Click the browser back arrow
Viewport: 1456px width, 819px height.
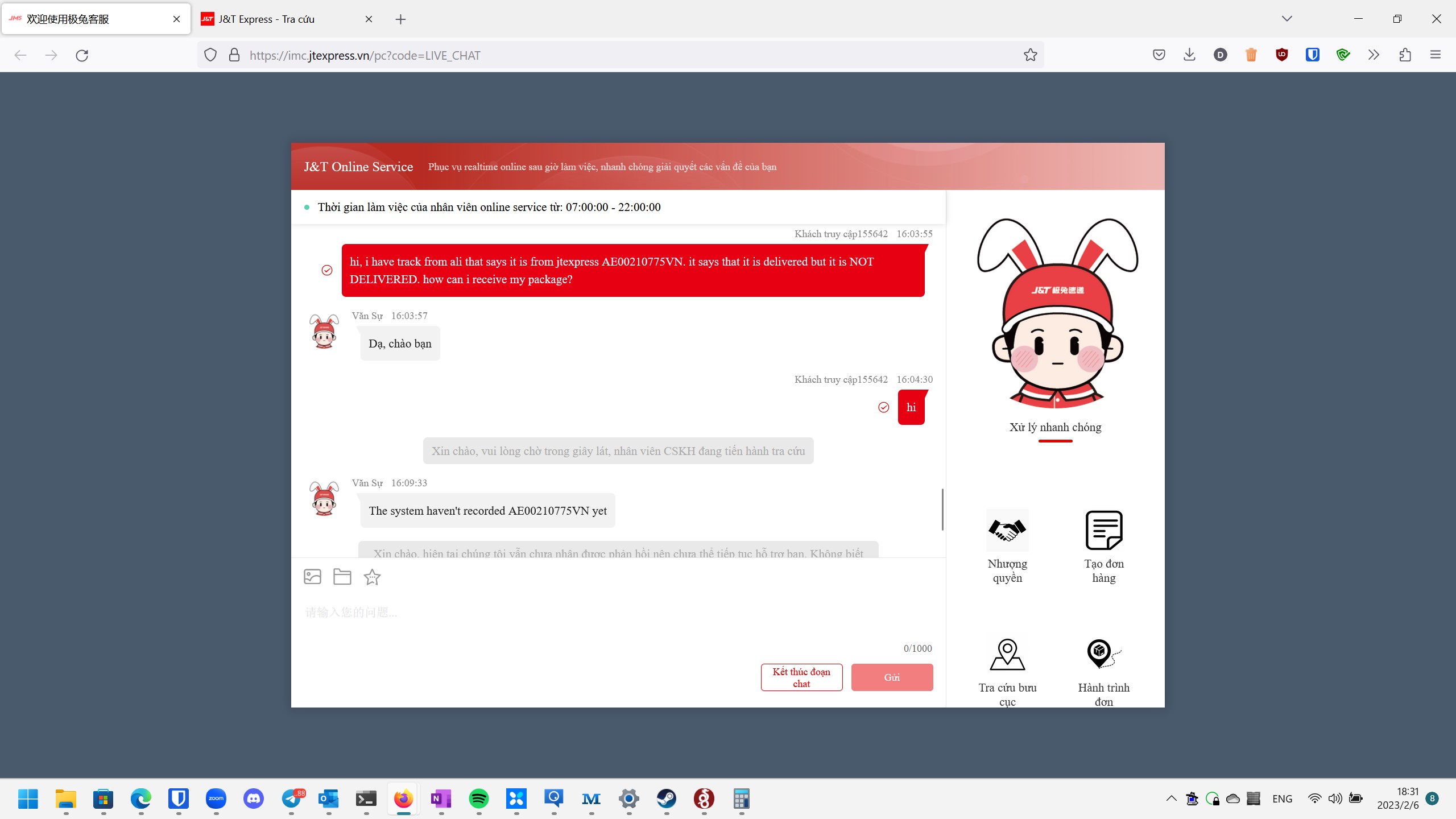20,55
